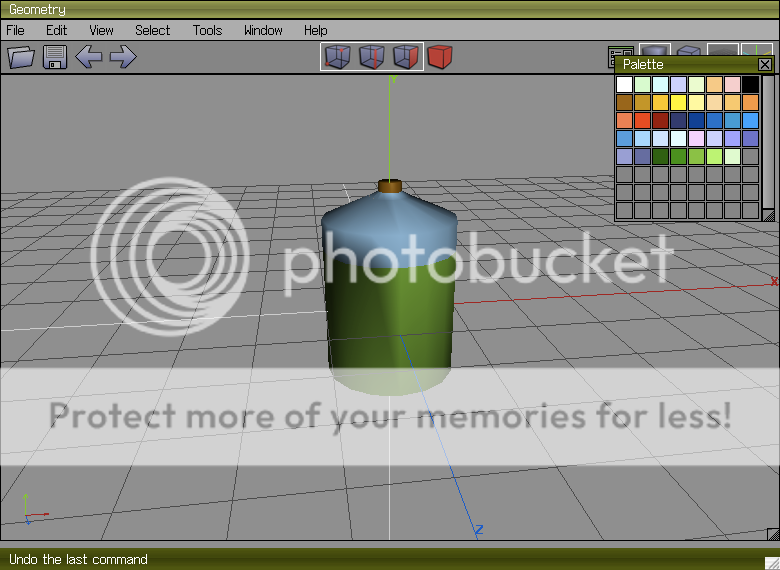The width and height of the screenshot is (780, 570).
Task: Pick the pale pink swatch in top row
Action: [732, 84]
